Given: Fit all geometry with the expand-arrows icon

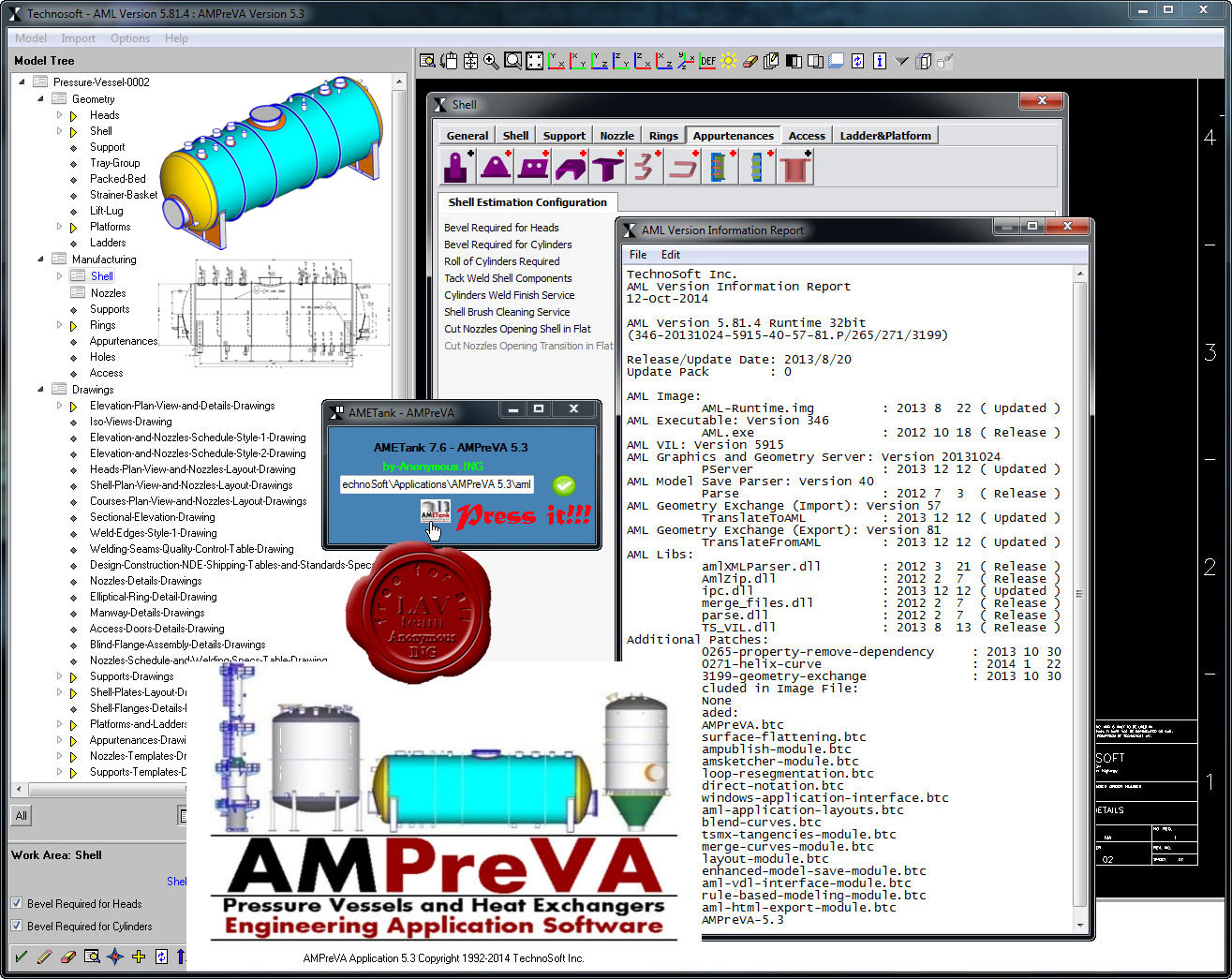Looking at the screenshot, I should tap(534, 61).
